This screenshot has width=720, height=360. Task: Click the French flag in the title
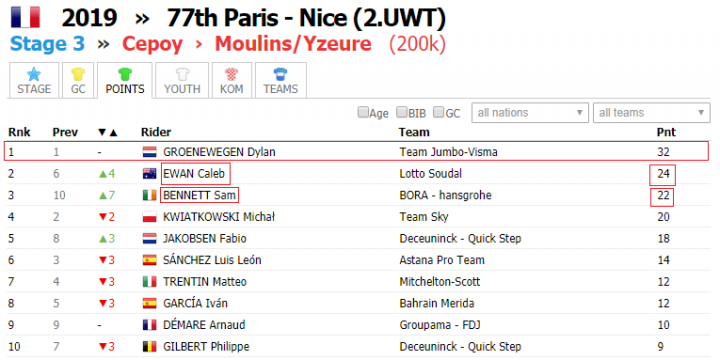coord(25,17)
